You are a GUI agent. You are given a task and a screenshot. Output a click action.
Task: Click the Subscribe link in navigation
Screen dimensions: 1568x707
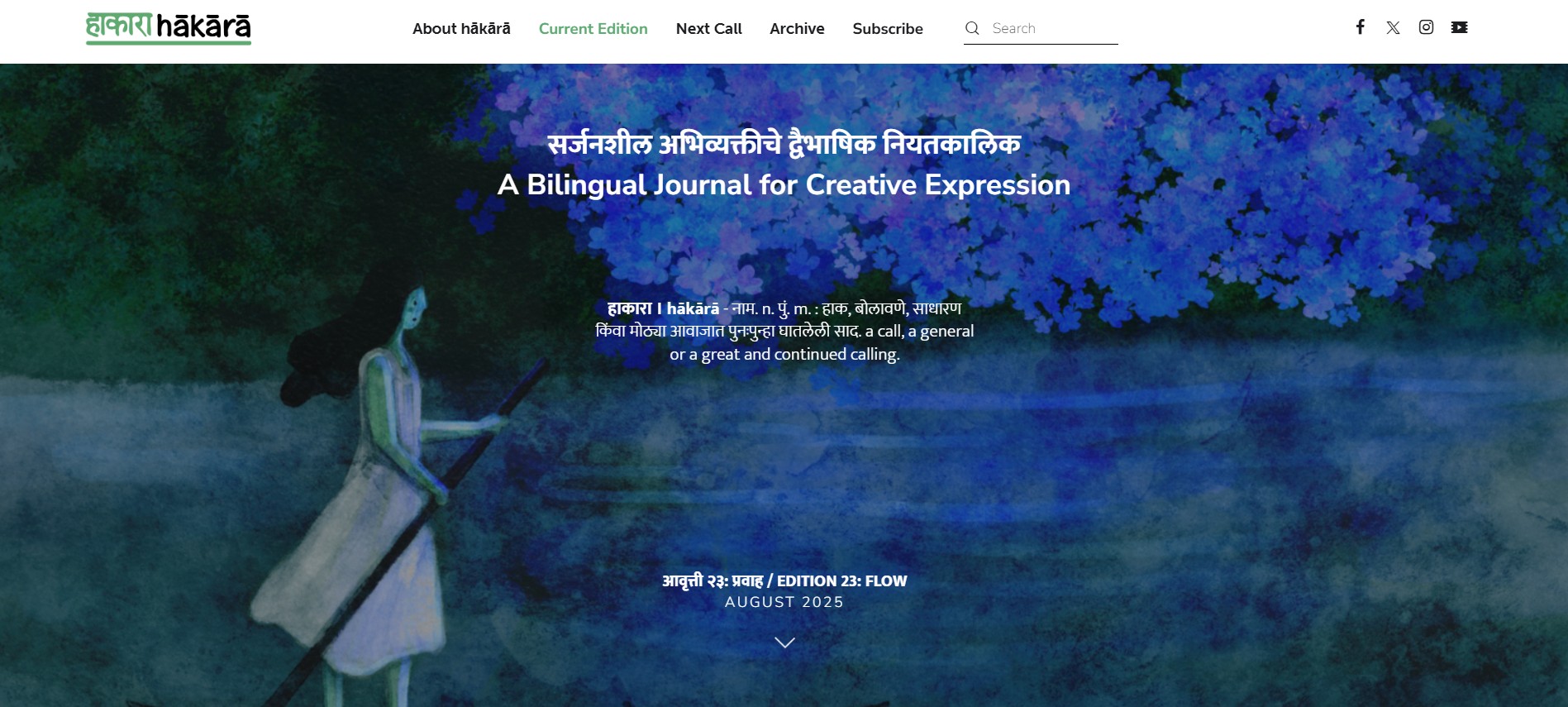click(x=888, y=28)
